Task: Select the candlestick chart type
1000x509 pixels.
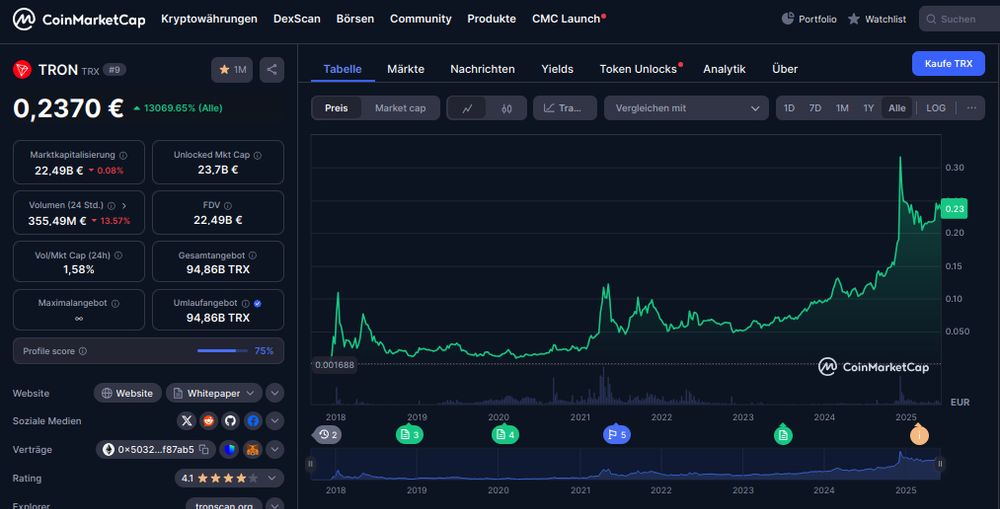Action: click(507, 108)
